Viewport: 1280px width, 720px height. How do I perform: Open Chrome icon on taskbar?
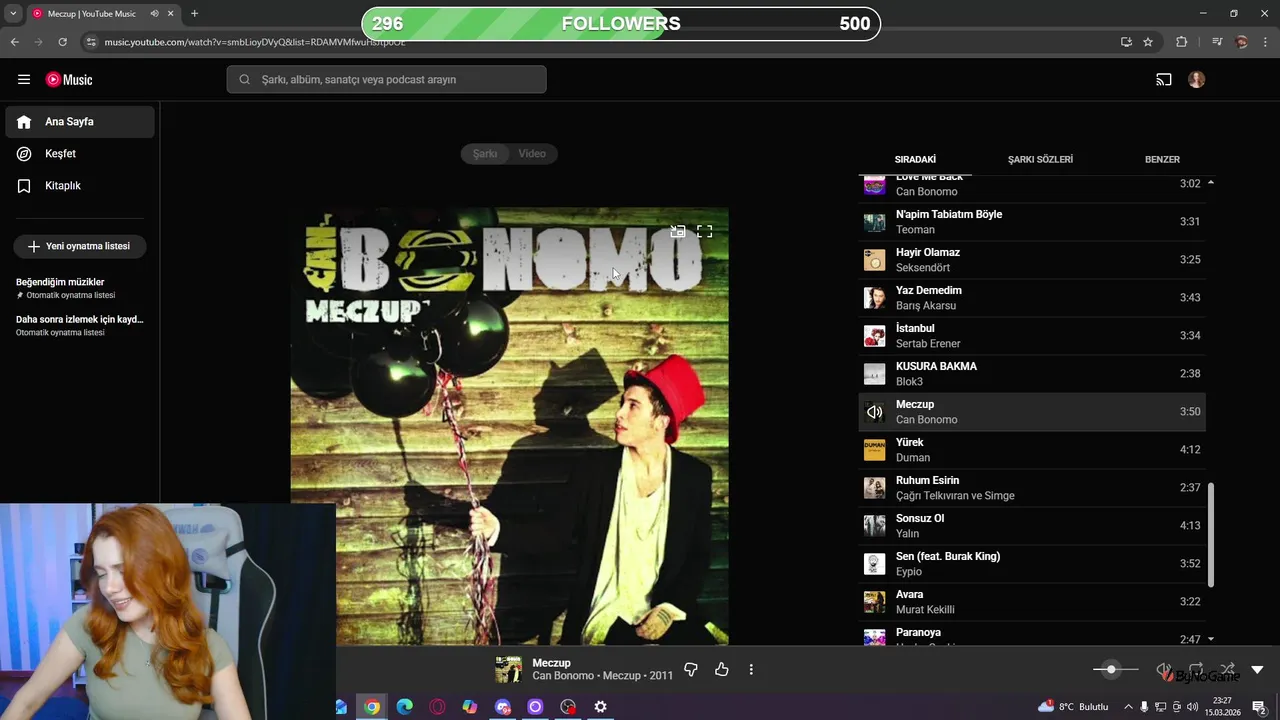pos(372,707)
